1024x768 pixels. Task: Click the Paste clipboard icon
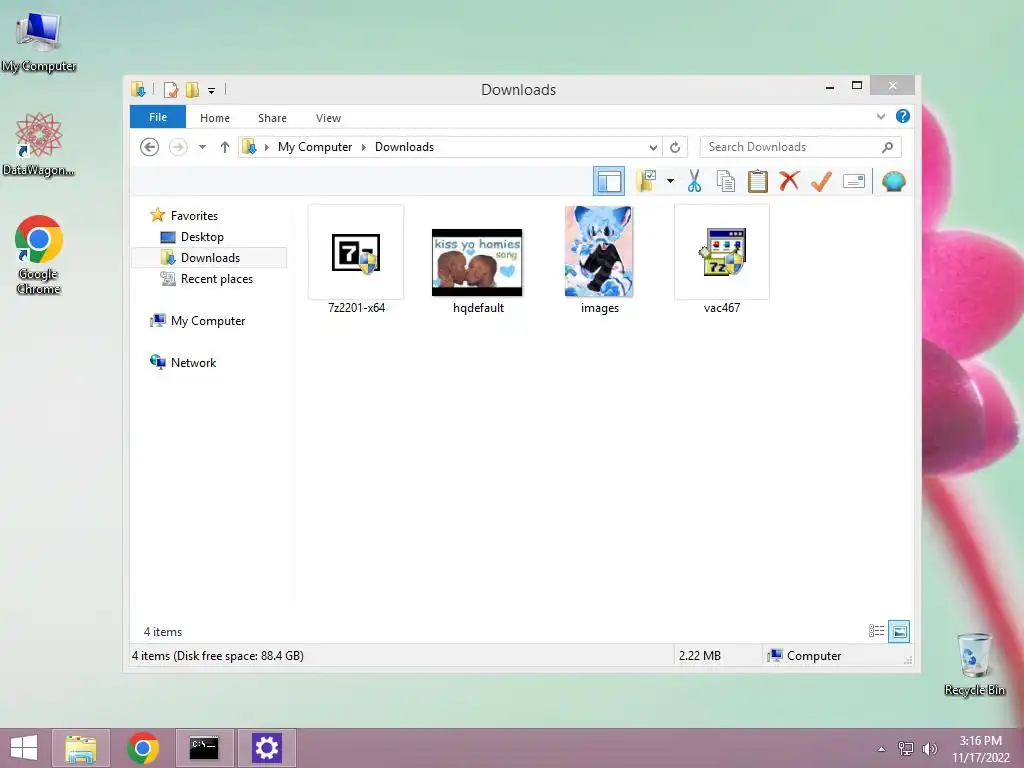pyautogui.click(x=758, y=181)
